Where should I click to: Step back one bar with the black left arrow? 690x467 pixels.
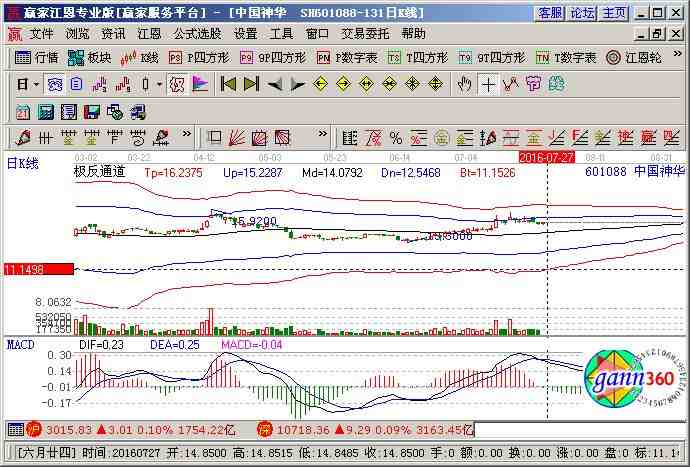pyautogui.click(x=275, y=84)
